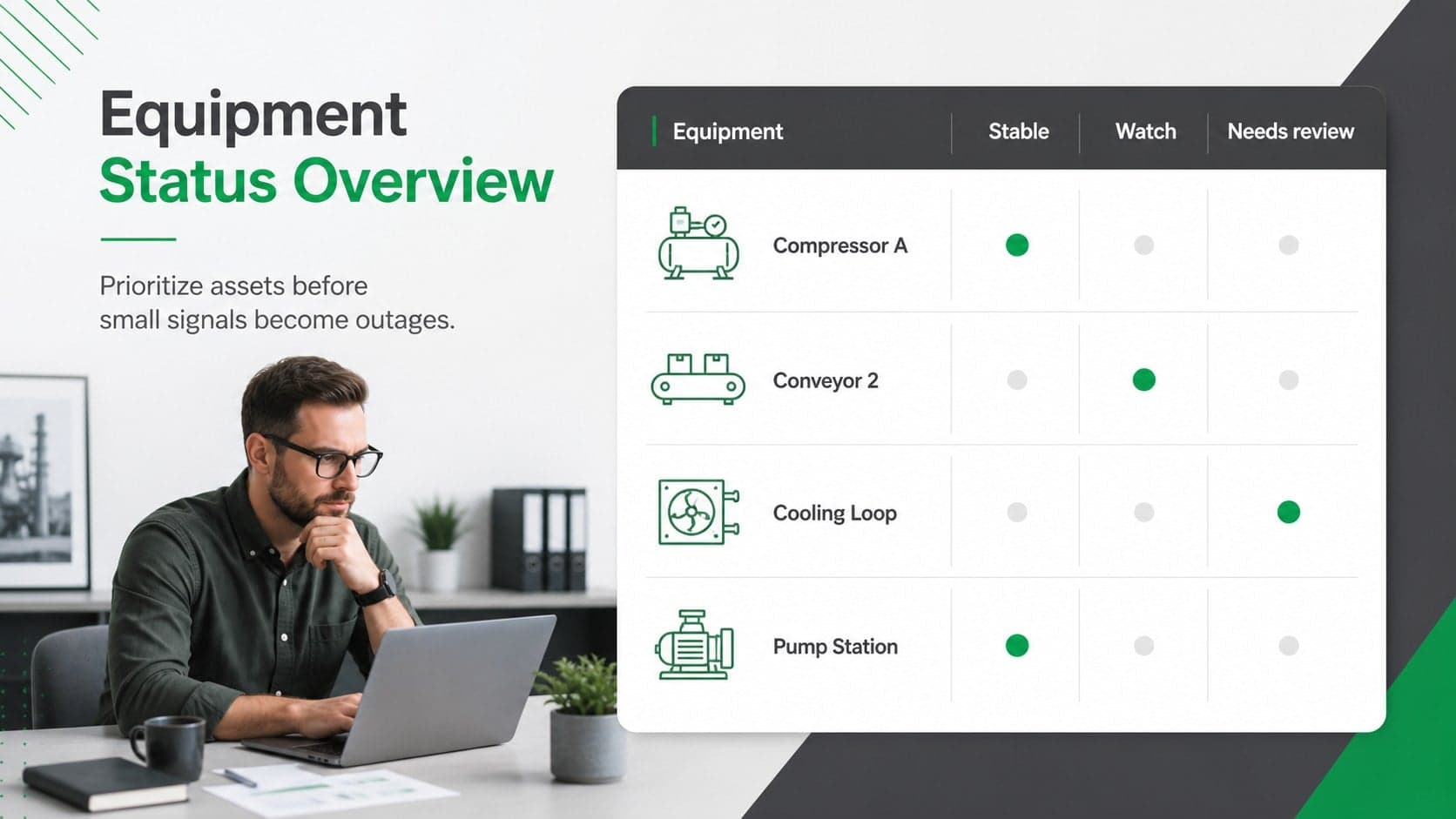Click the Conveyor 2 belt icon
The width and height of the screenshot is (1456, 819).
tap(698, 379)
